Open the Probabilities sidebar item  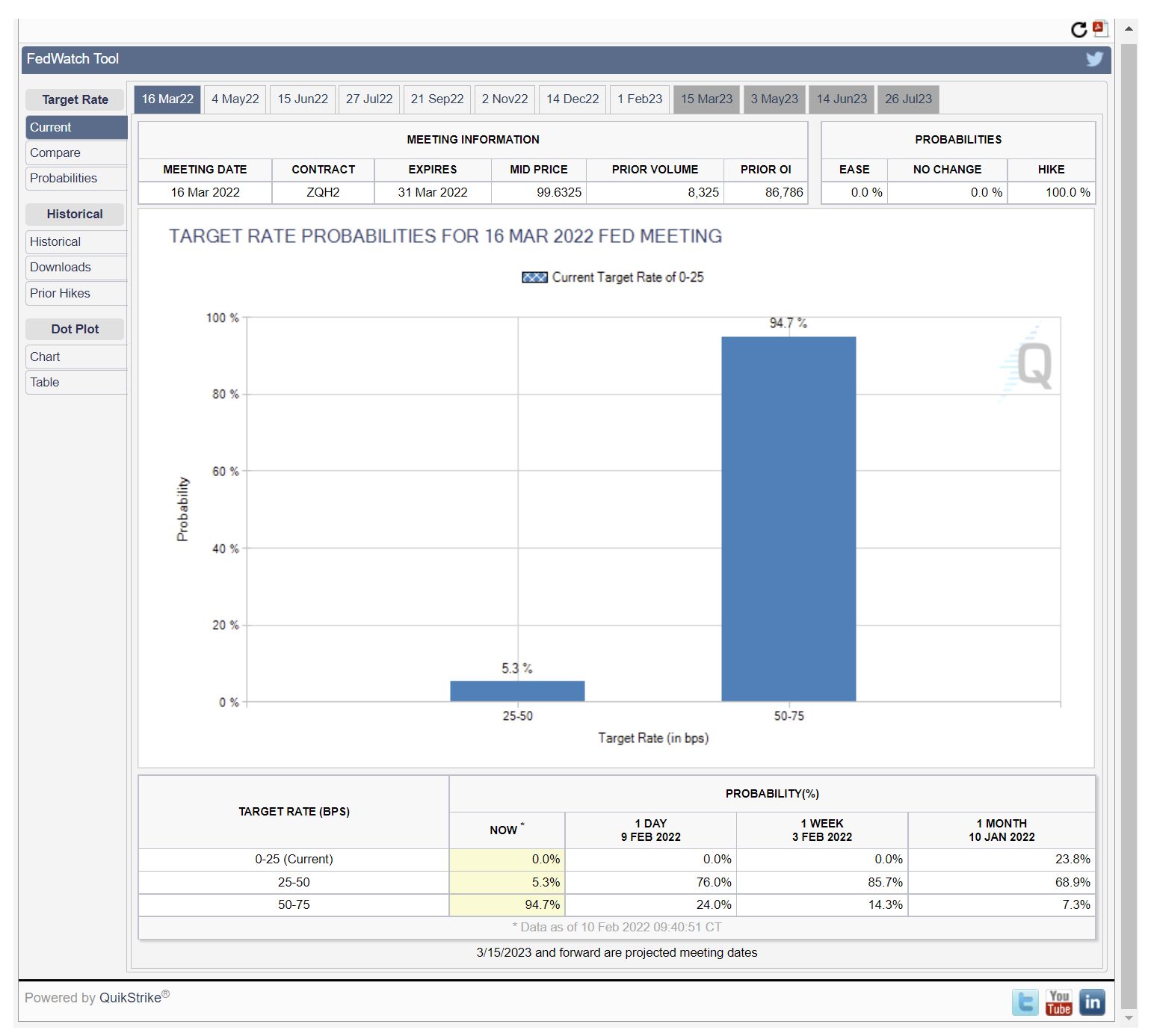(64, 179)
